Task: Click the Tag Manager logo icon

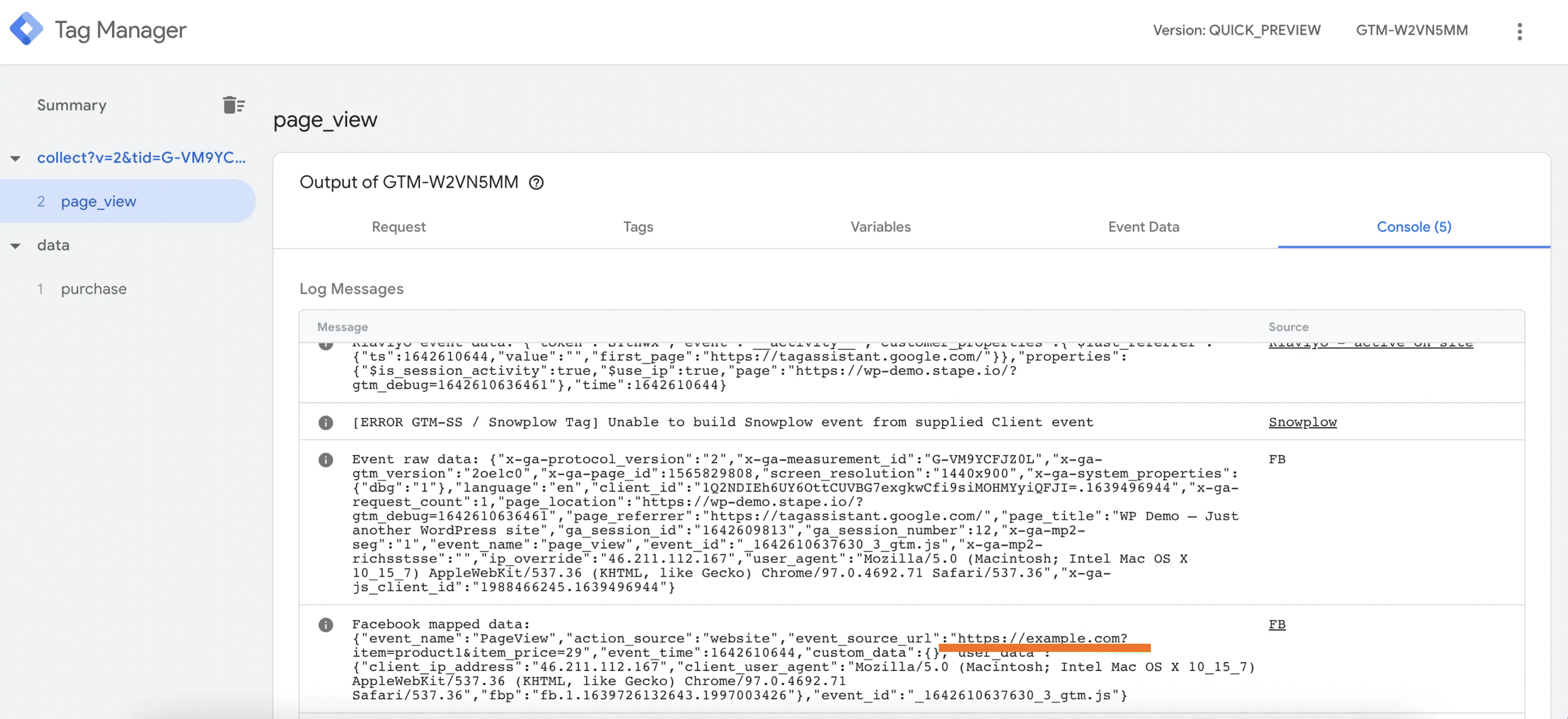Action: [x=26, y=29]
